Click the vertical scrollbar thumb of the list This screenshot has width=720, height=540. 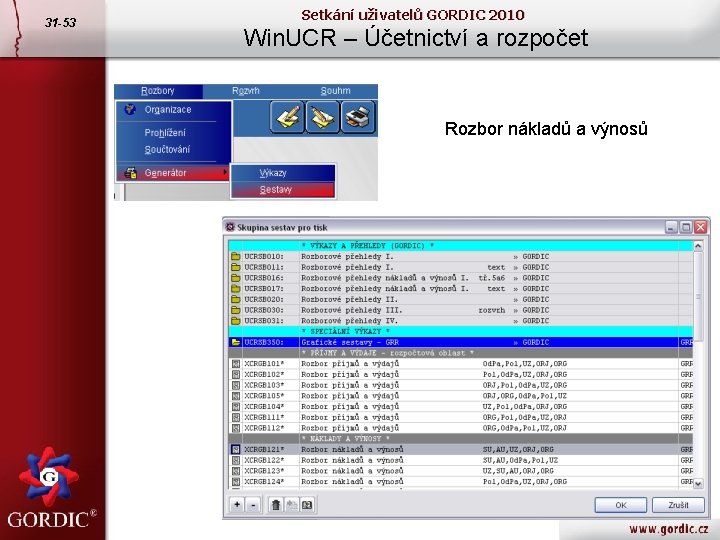pos(698,297)
